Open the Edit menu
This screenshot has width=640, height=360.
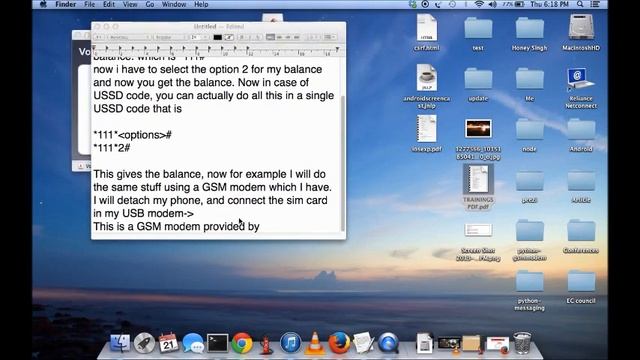pyautogui.click(x=109, y=4)
